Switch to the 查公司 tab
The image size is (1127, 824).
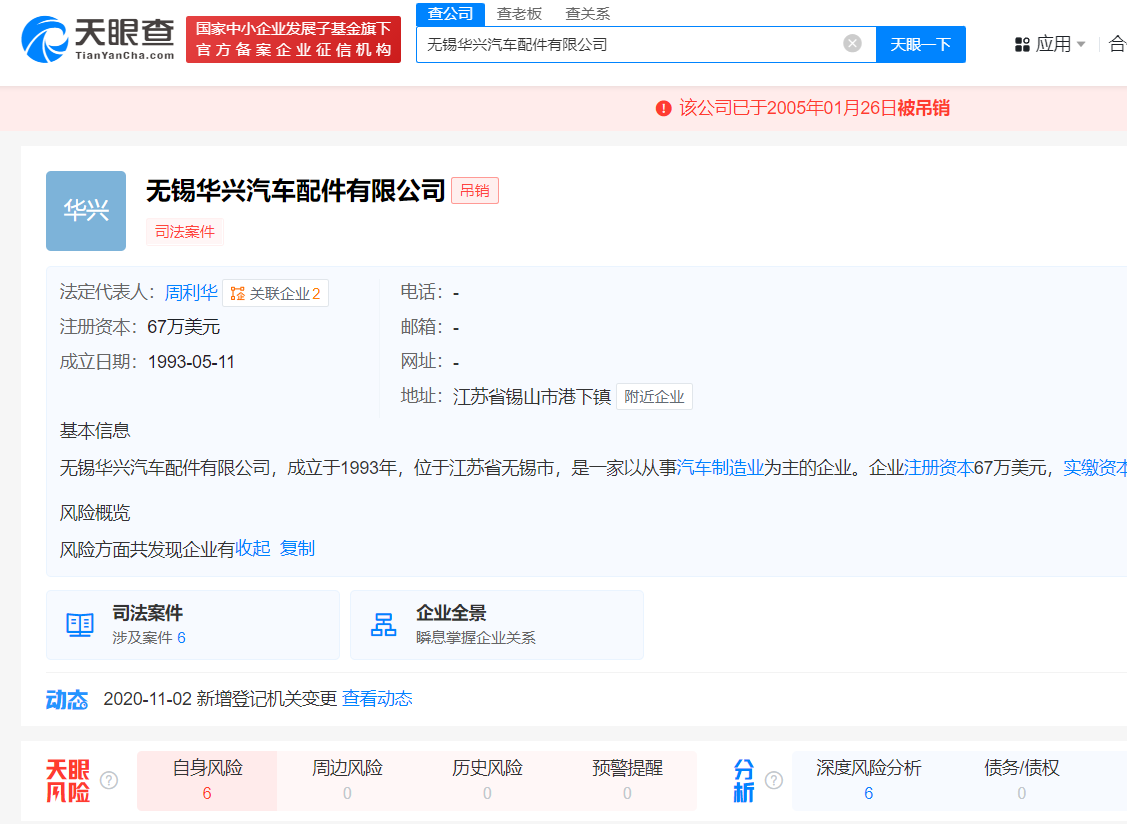[451, 14]
